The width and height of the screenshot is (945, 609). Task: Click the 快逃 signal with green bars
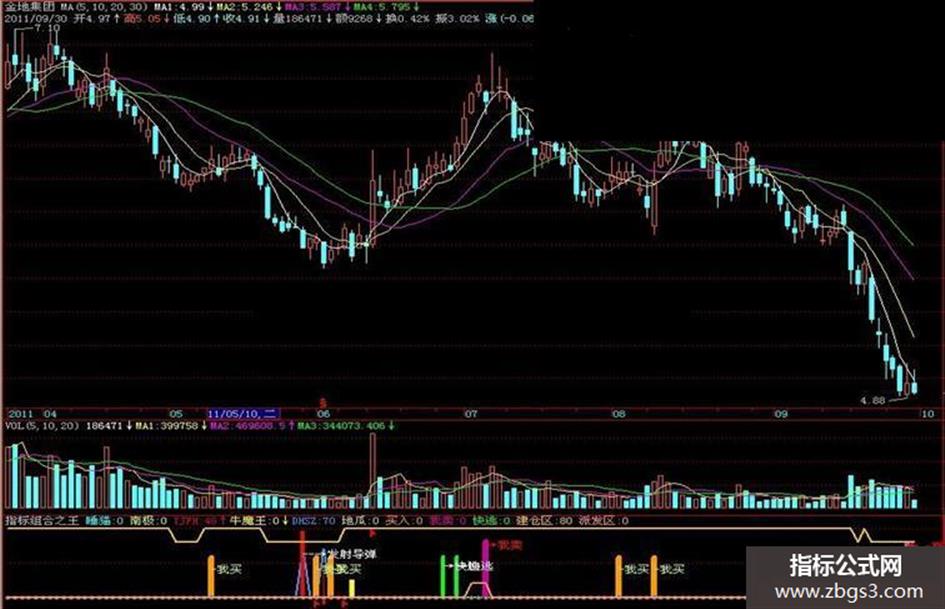(474, 566)
